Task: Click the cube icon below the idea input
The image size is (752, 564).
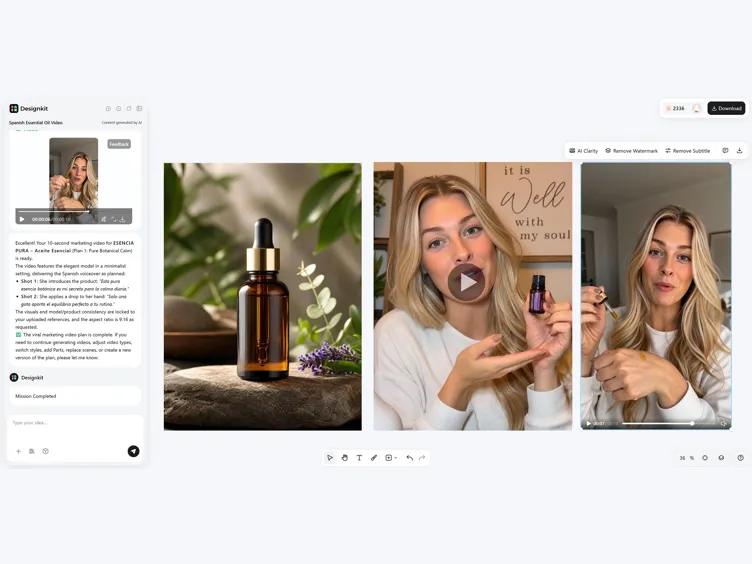Action: 46,451
